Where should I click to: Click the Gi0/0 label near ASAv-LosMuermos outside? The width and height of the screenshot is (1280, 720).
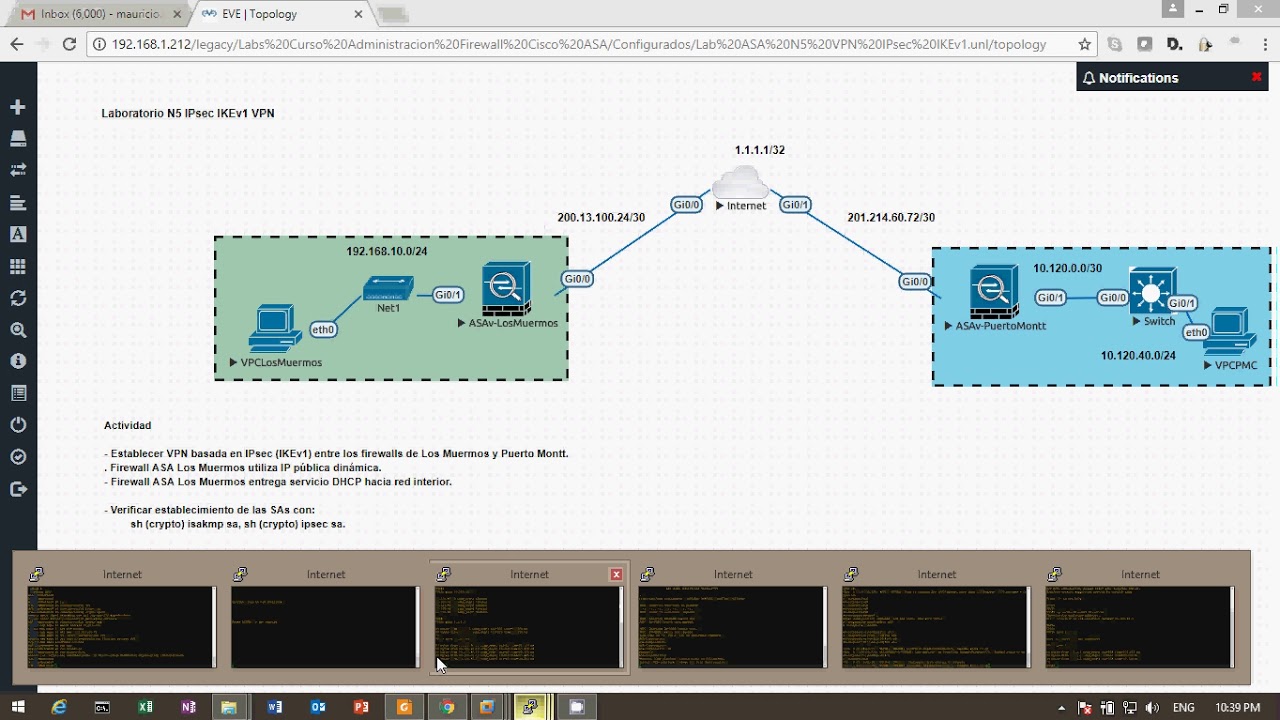point(577,279)
